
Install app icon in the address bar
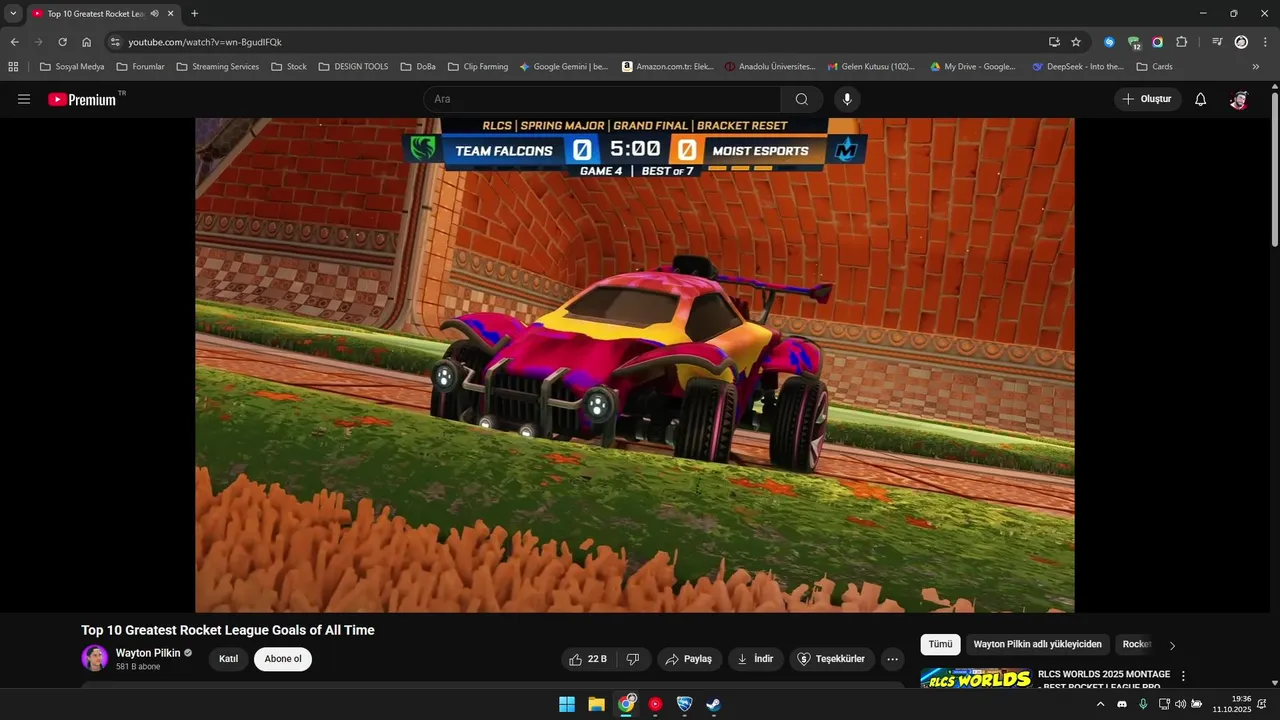click(1054, 42)
